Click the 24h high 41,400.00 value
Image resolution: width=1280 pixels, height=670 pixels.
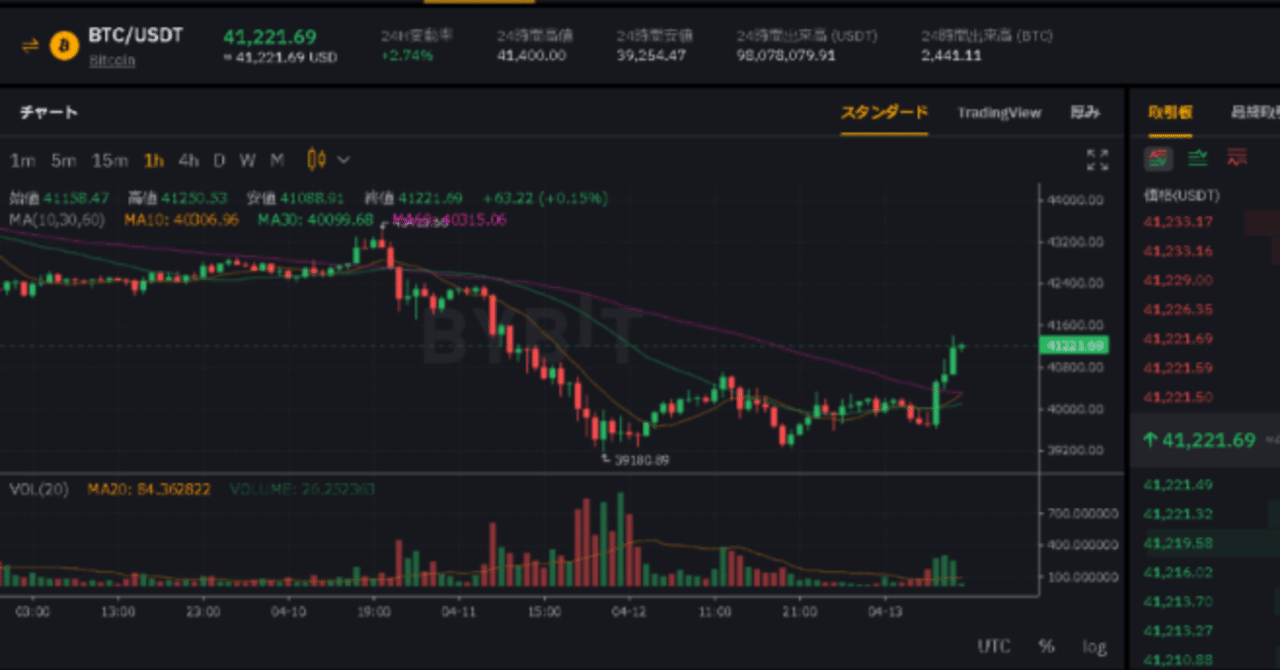(x=531, y=56)
